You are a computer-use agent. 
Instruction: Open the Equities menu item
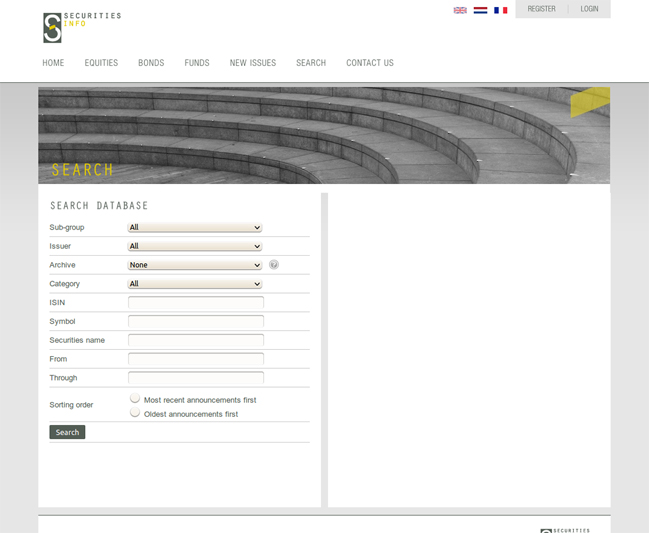tap(101, 63)
